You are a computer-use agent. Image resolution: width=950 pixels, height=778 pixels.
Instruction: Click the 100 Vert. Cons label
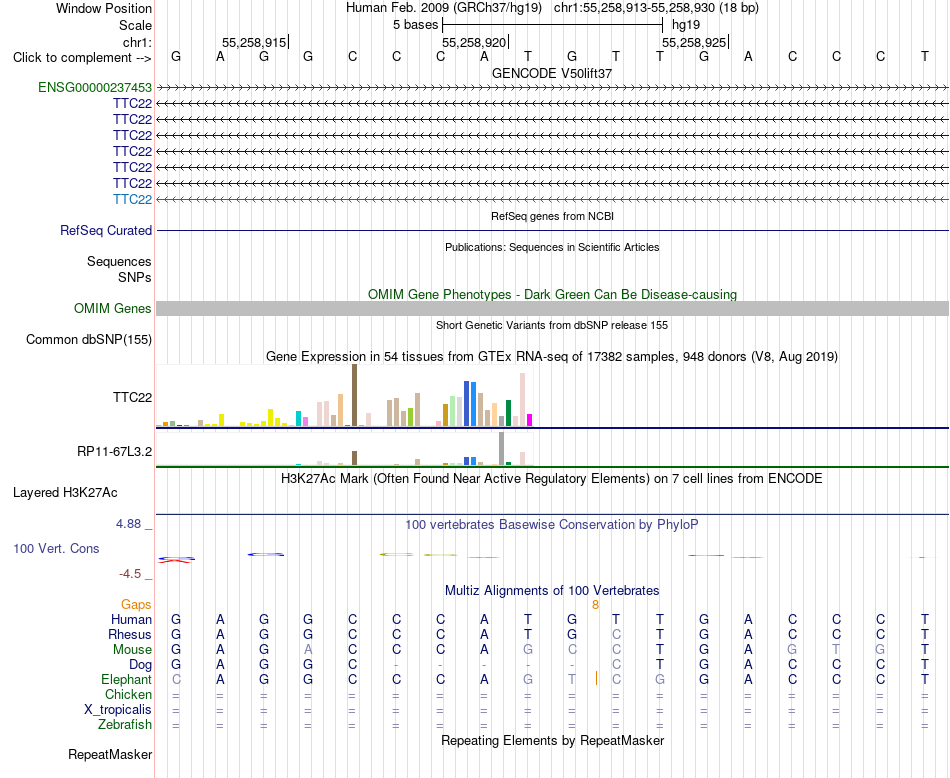tap(56, 548)
